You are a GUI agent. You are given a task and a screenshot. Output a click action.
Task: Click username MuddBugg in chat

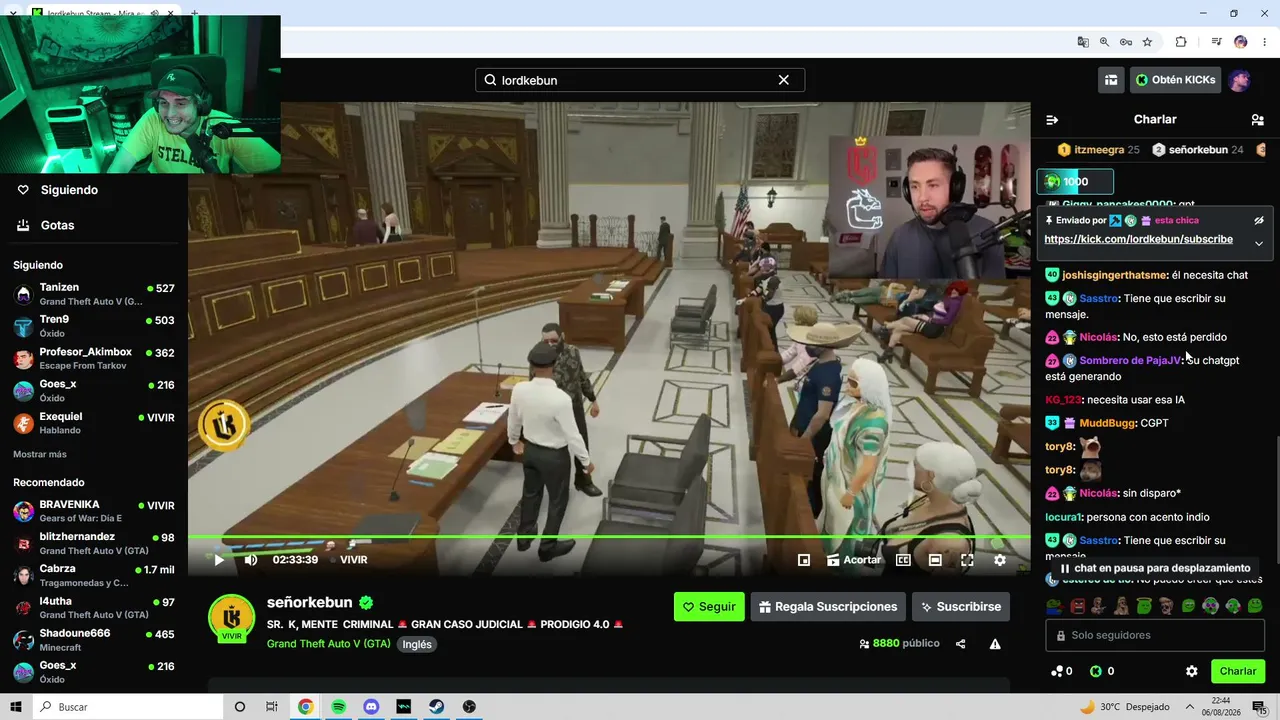[1107, 423]
